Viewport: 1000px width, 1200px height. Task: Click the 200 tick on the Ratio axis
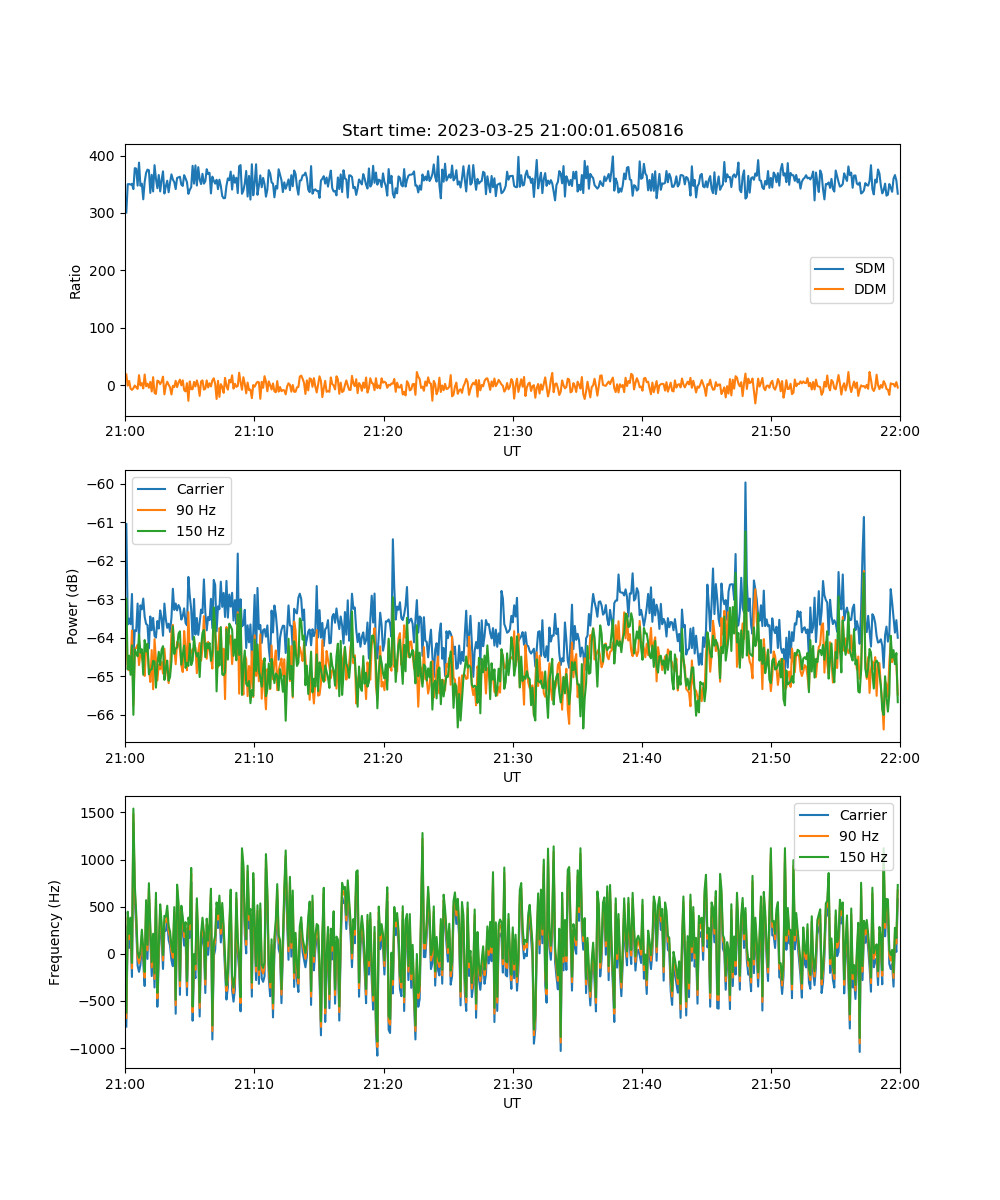105,271
